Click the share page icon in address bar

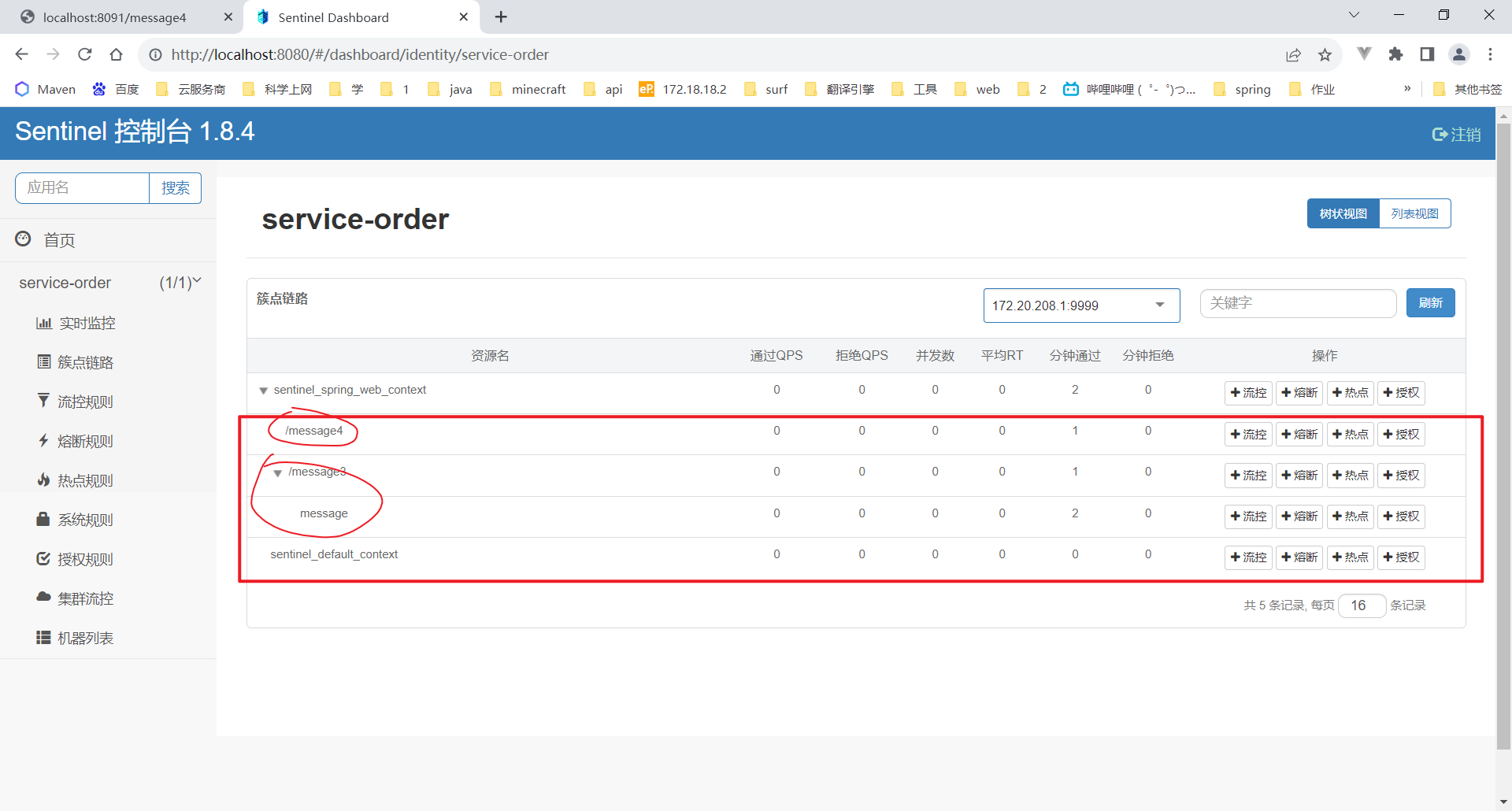point(1293,54)
